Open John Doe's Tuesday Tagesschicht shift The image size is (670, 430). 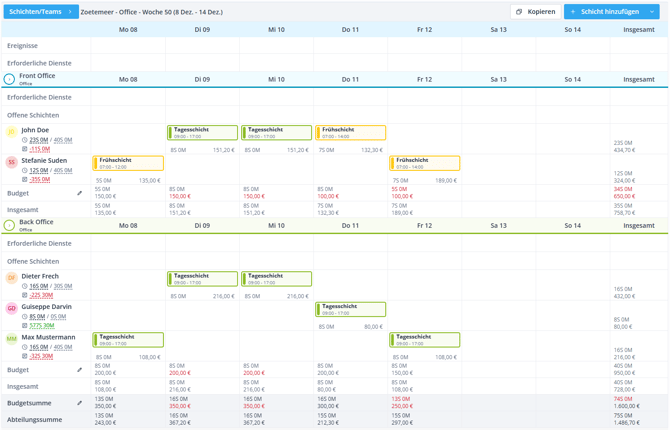203,133
